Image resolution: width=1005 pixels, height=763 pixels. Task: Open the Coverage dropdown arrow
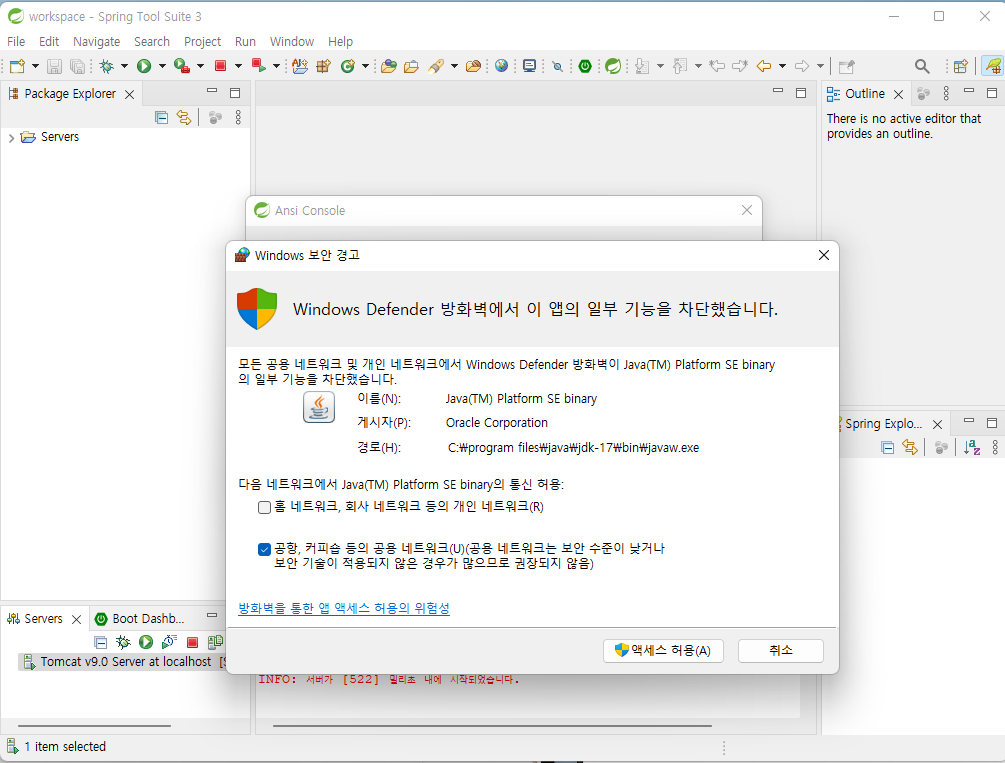(200, 66)
